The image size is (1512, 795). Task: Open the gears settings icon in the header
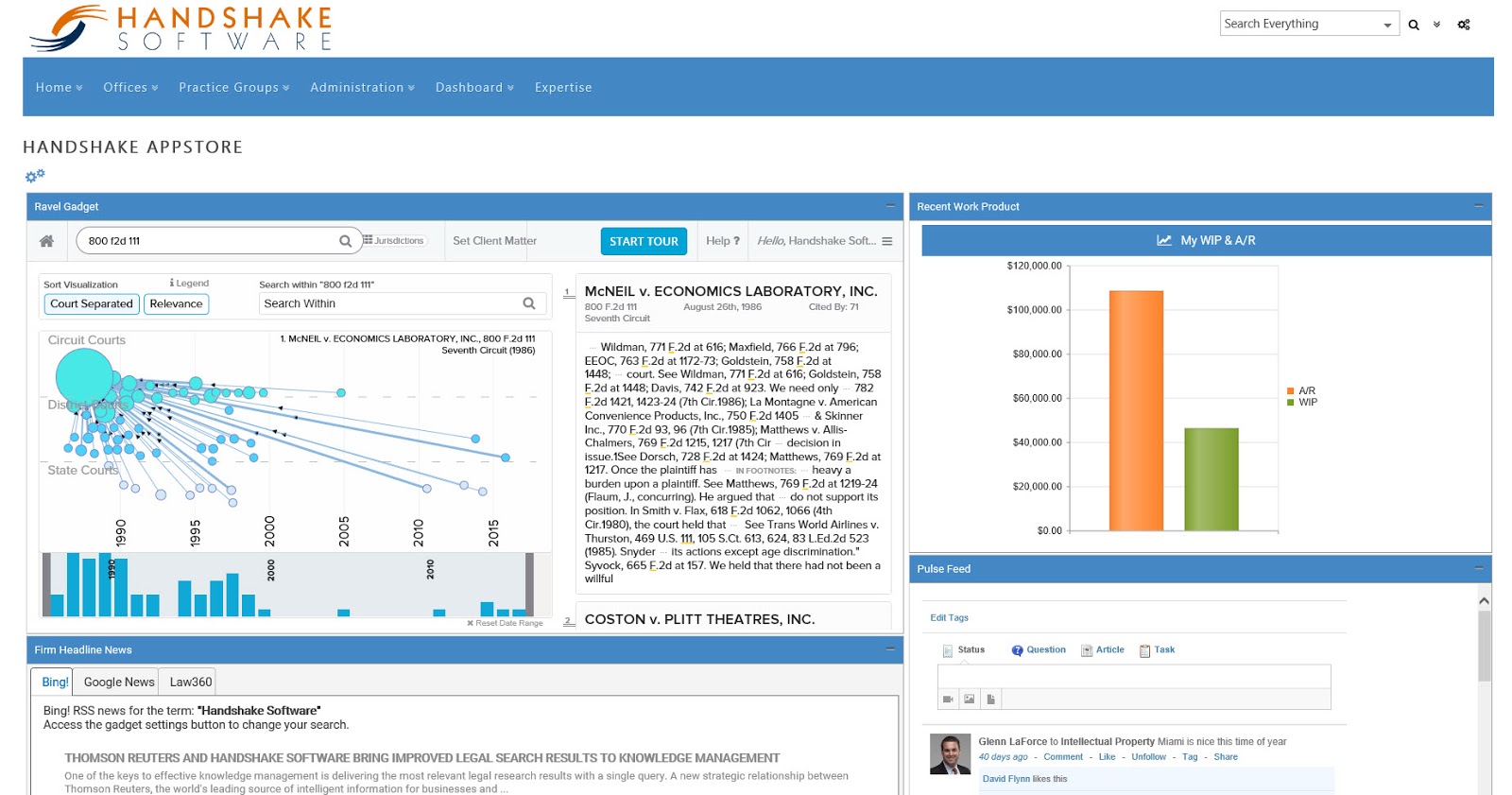tap(1464, 25)
